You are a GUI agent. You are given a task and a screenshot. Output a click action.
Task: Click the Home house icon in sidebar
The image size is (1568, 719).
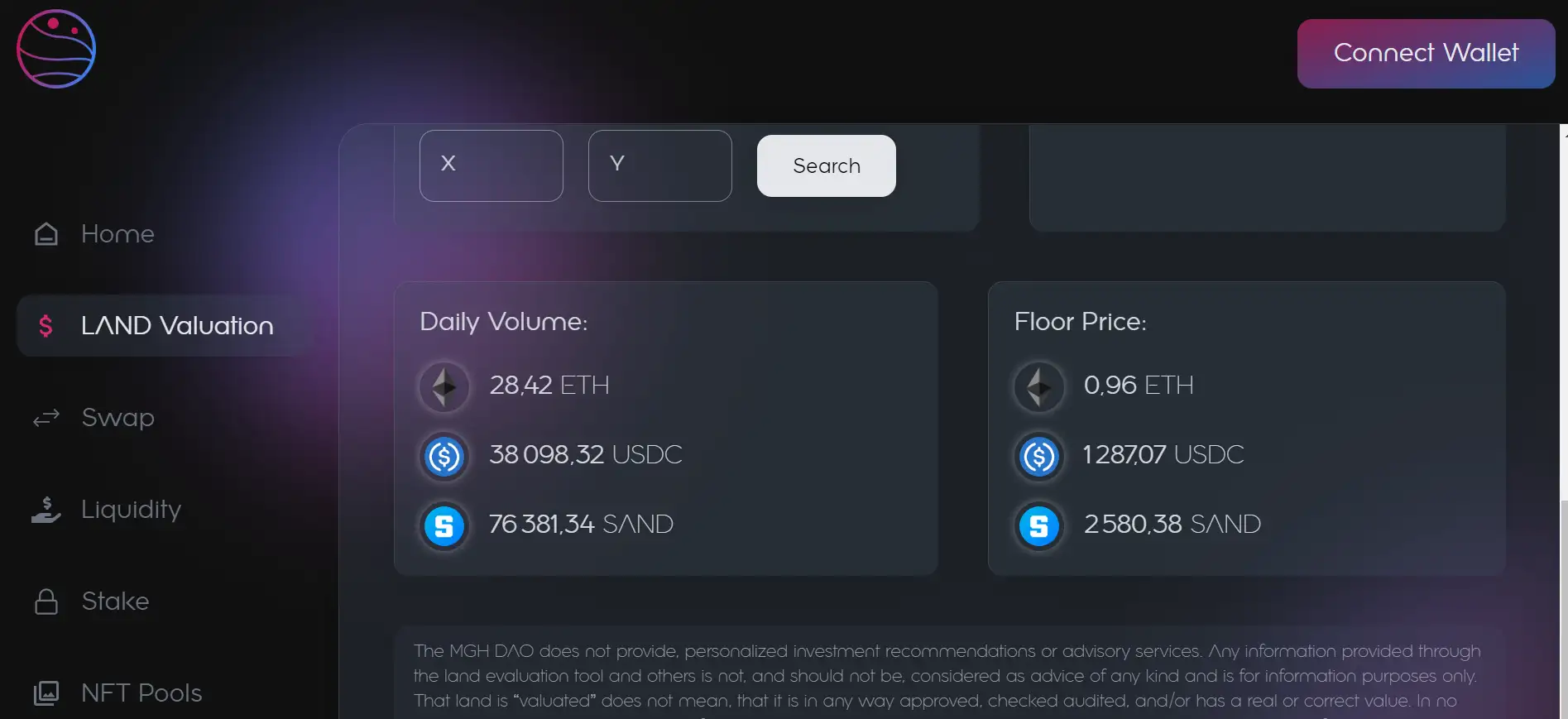(46, 234)
